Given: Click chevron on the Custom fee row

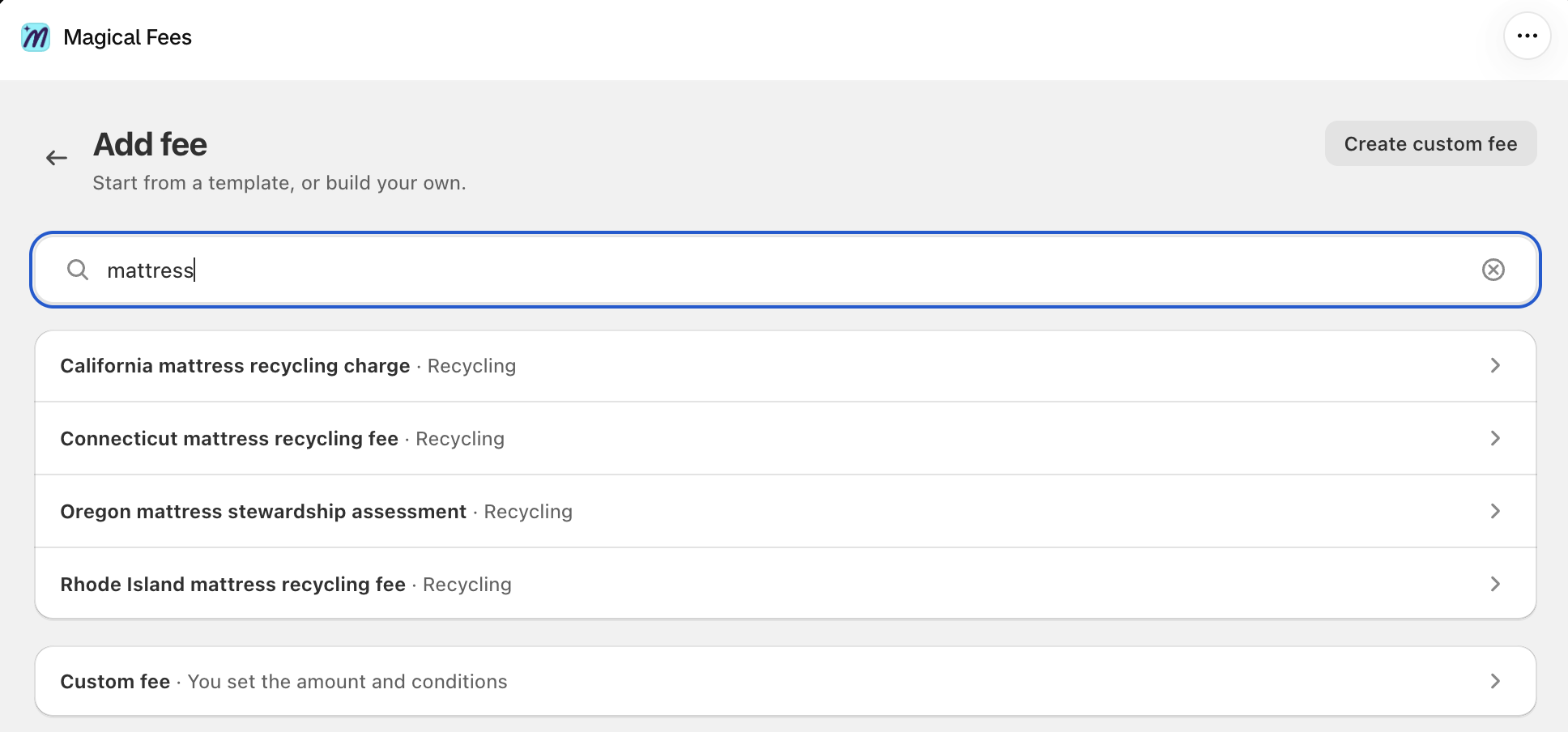Looking at the screenshot, I should (1495, 681).
